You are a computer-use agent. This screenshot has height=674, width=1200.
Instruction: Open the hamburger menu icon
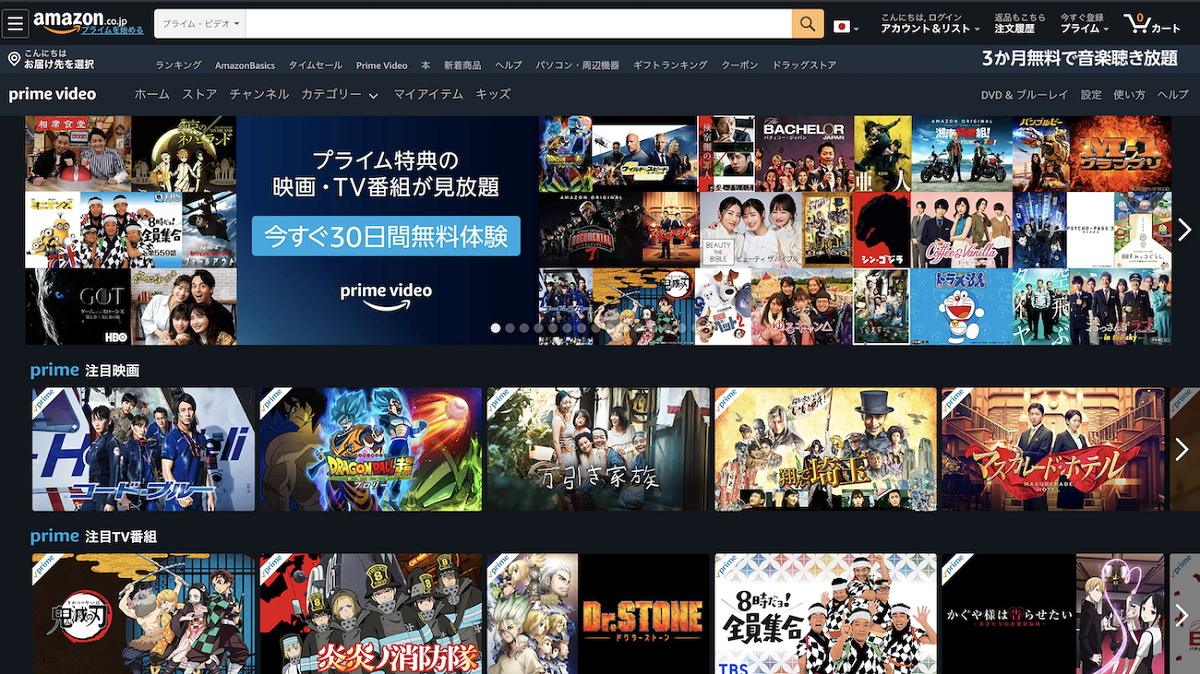pyautogui.click(x=16, y=24)
